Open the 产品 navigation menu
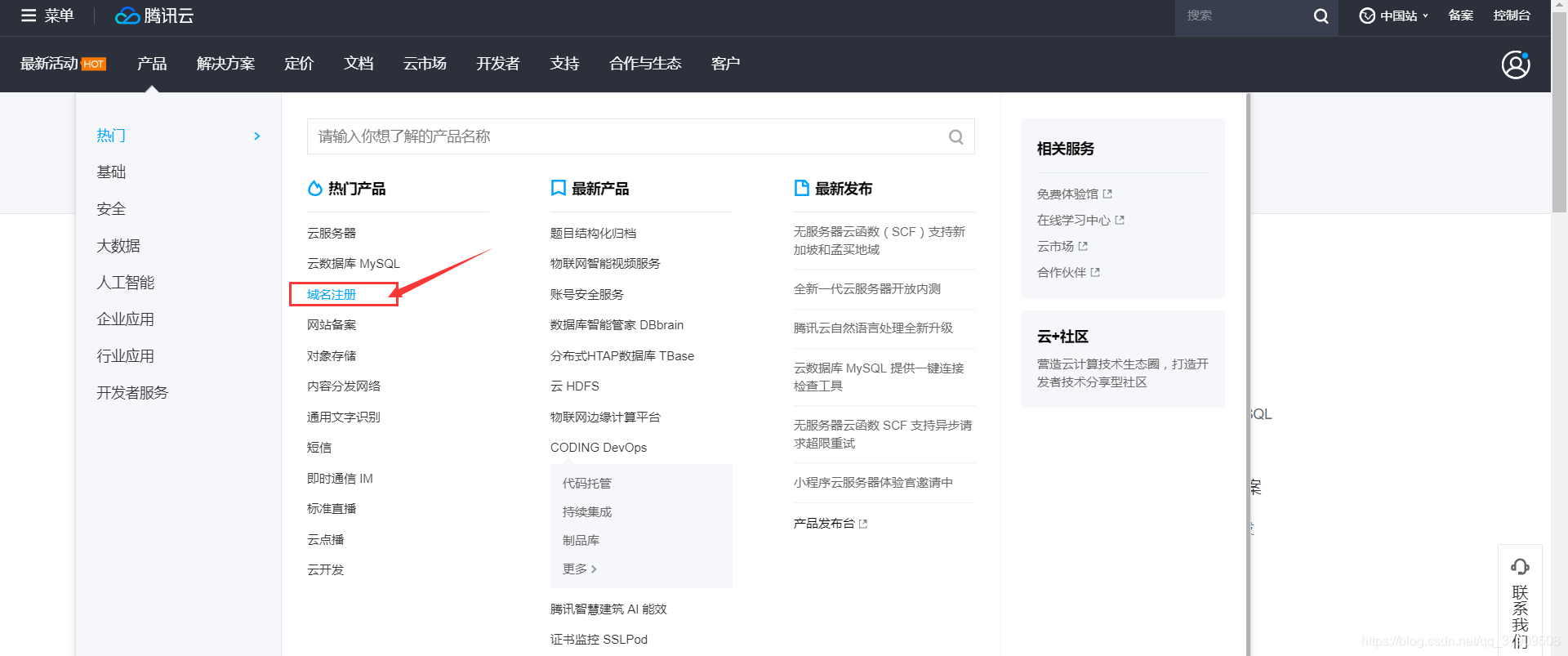 (152, 64)
